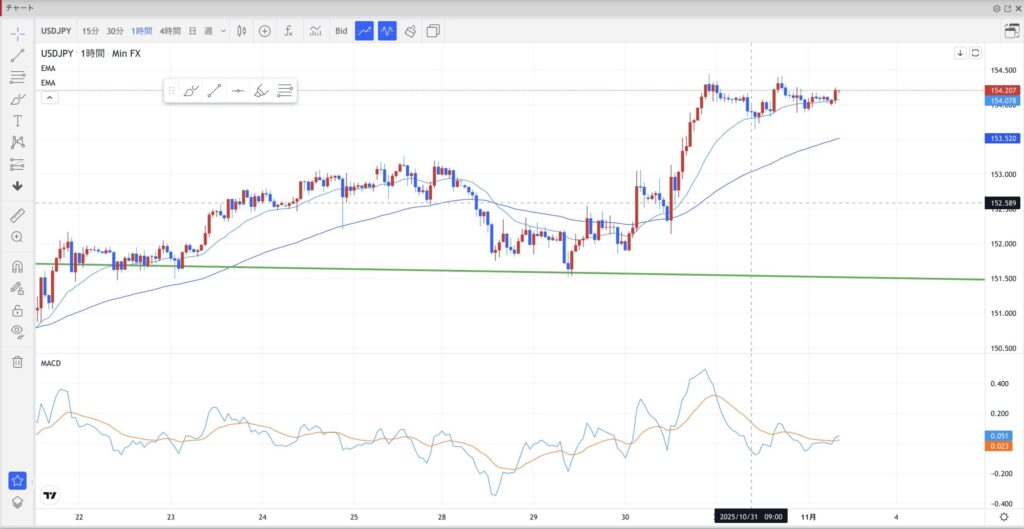Click the green horizontal support line
This screenshot has height=529, width=1024.
(500, 271)
